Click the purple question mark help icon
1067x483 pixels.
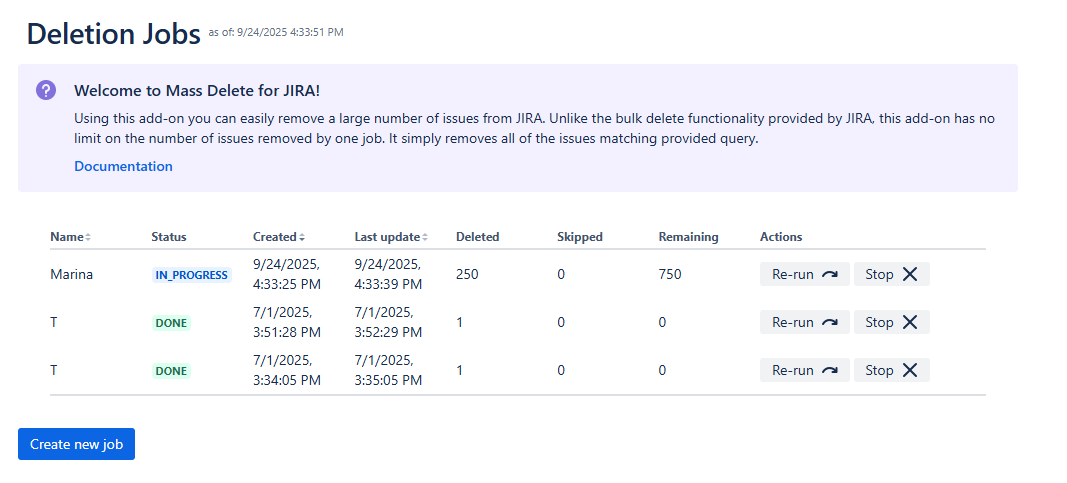pyautogui.click(x=46, y=90)
